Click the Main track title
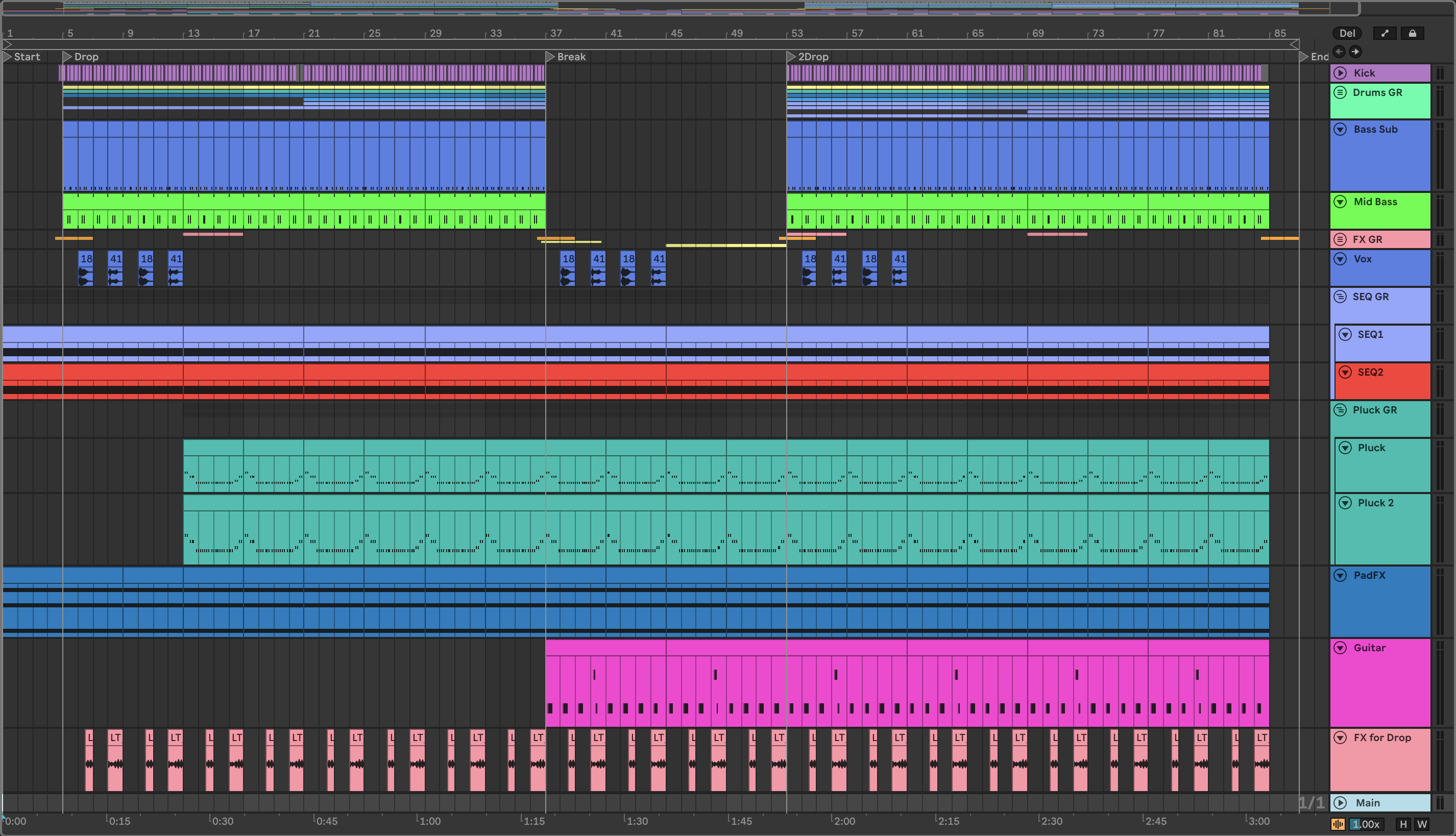1456x836 pixels. 1368,803
